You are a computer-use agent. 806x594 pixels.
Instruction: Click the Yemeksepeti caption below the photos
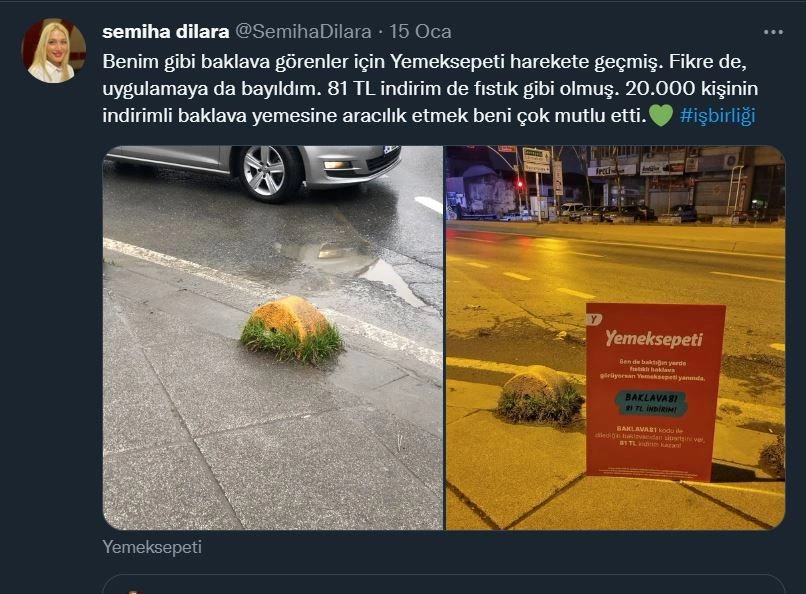coord(152,547)
